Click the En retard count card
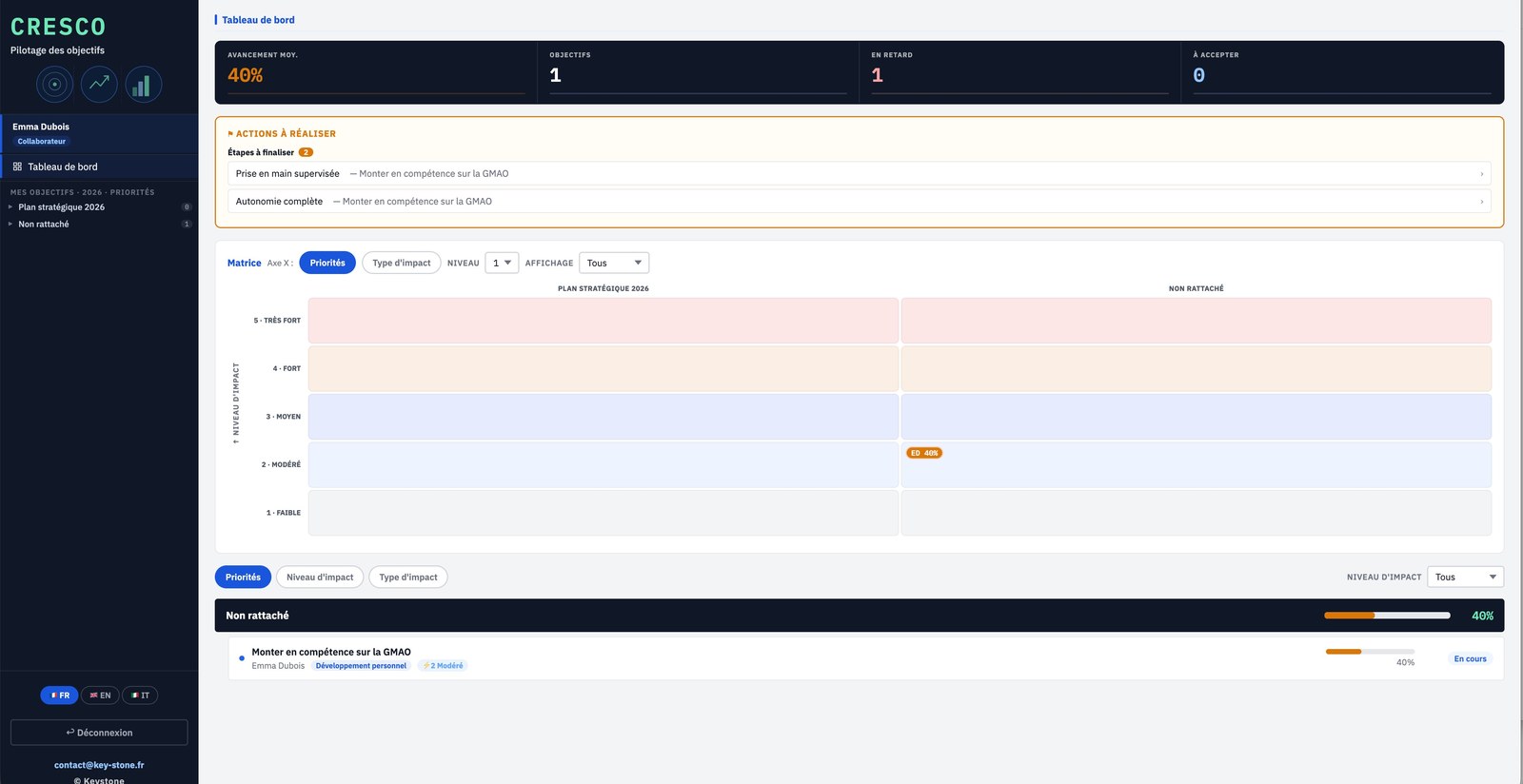 pyautogui.click(x=1019, y=72)
